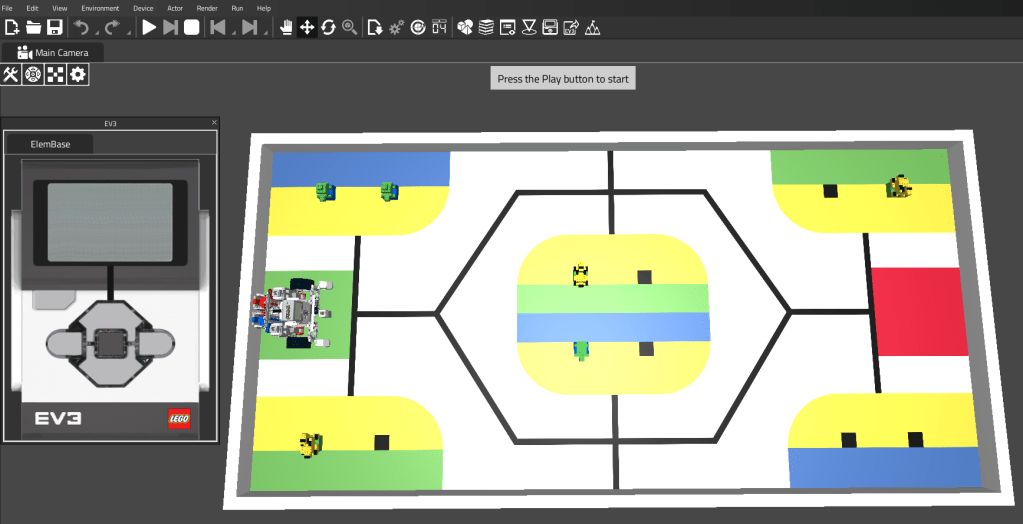Open the wrench and hammer tools overlay
Screen dimensions: 1023x524
tap(11, 74)
